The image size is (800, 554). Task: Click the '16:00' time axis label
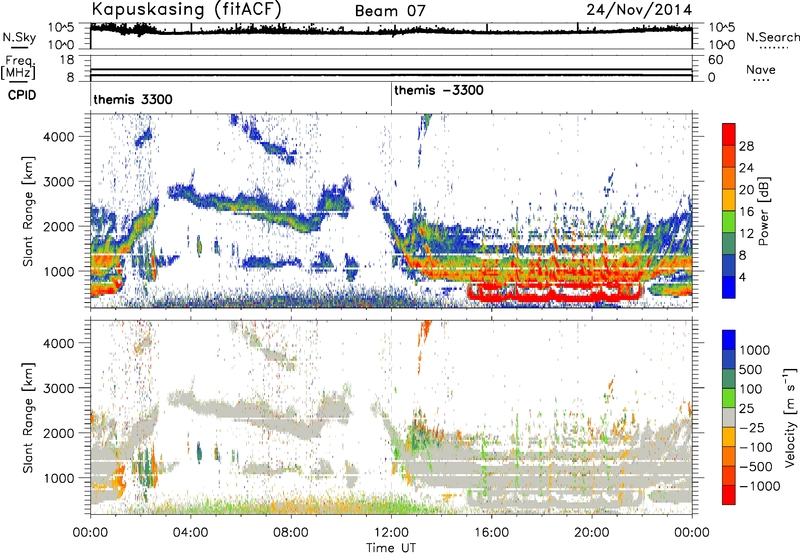491,533
